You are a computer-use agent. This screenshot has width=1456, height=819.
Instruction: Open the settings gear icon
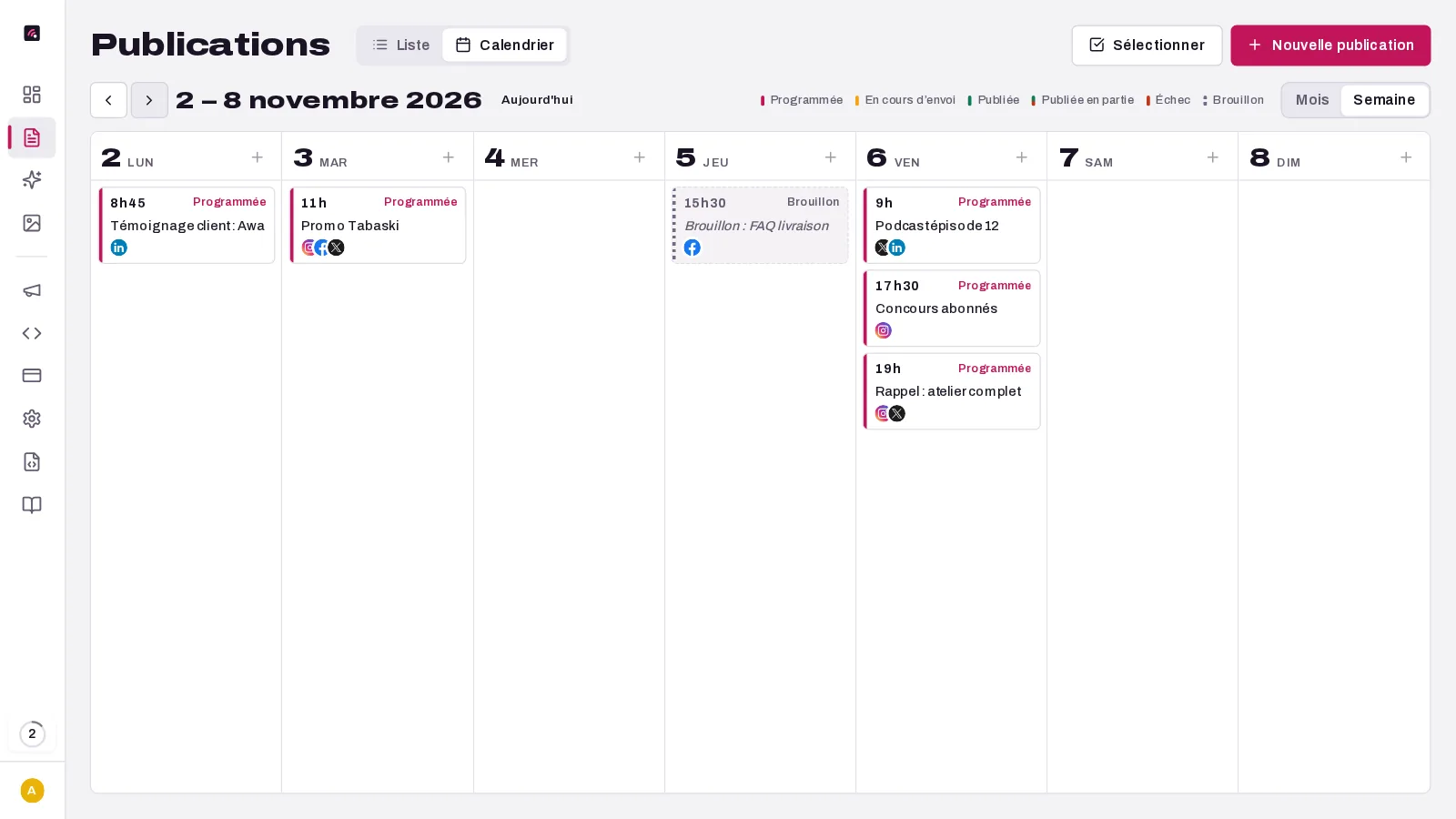click(x=32, y=419)
